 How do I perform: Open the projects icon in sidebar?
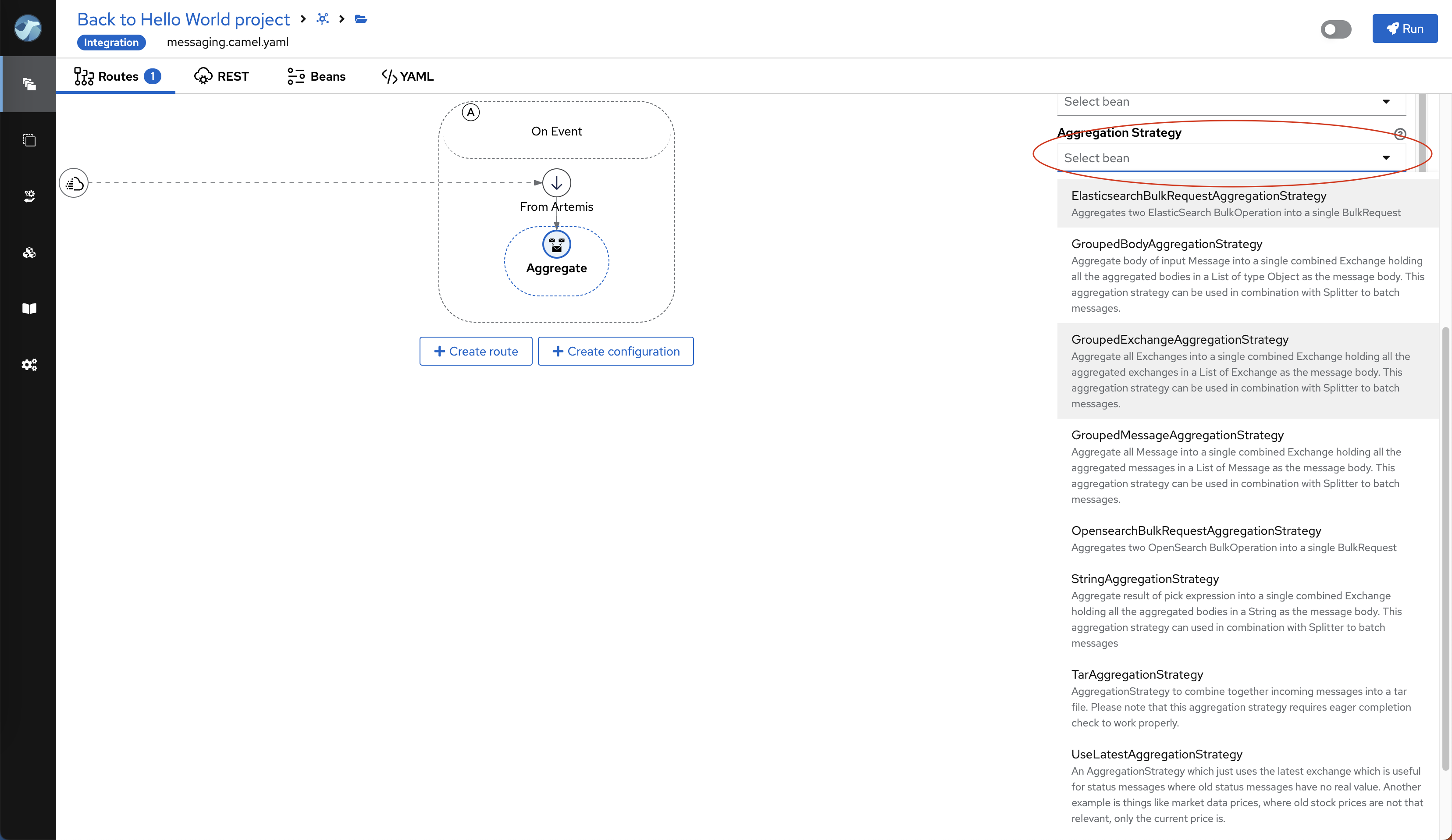pos(29,84)
